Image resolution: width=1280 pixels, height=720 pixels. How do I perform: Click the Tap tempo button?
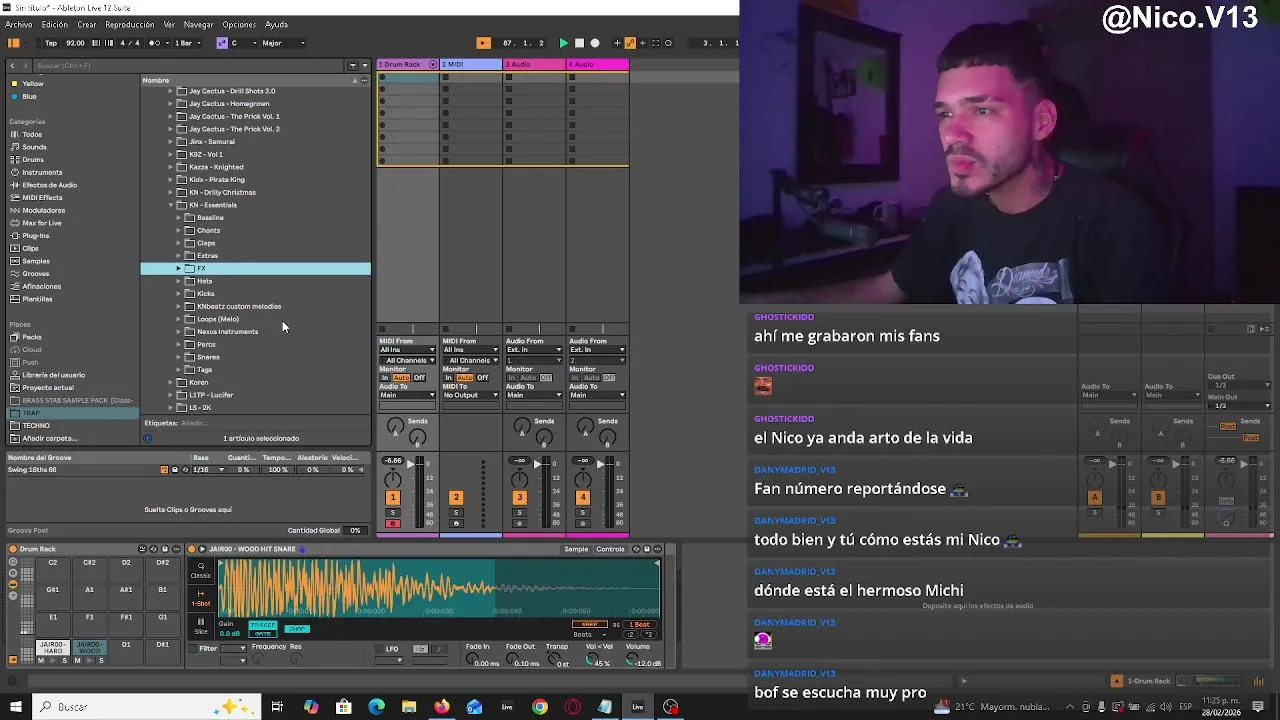coord(51,43)
